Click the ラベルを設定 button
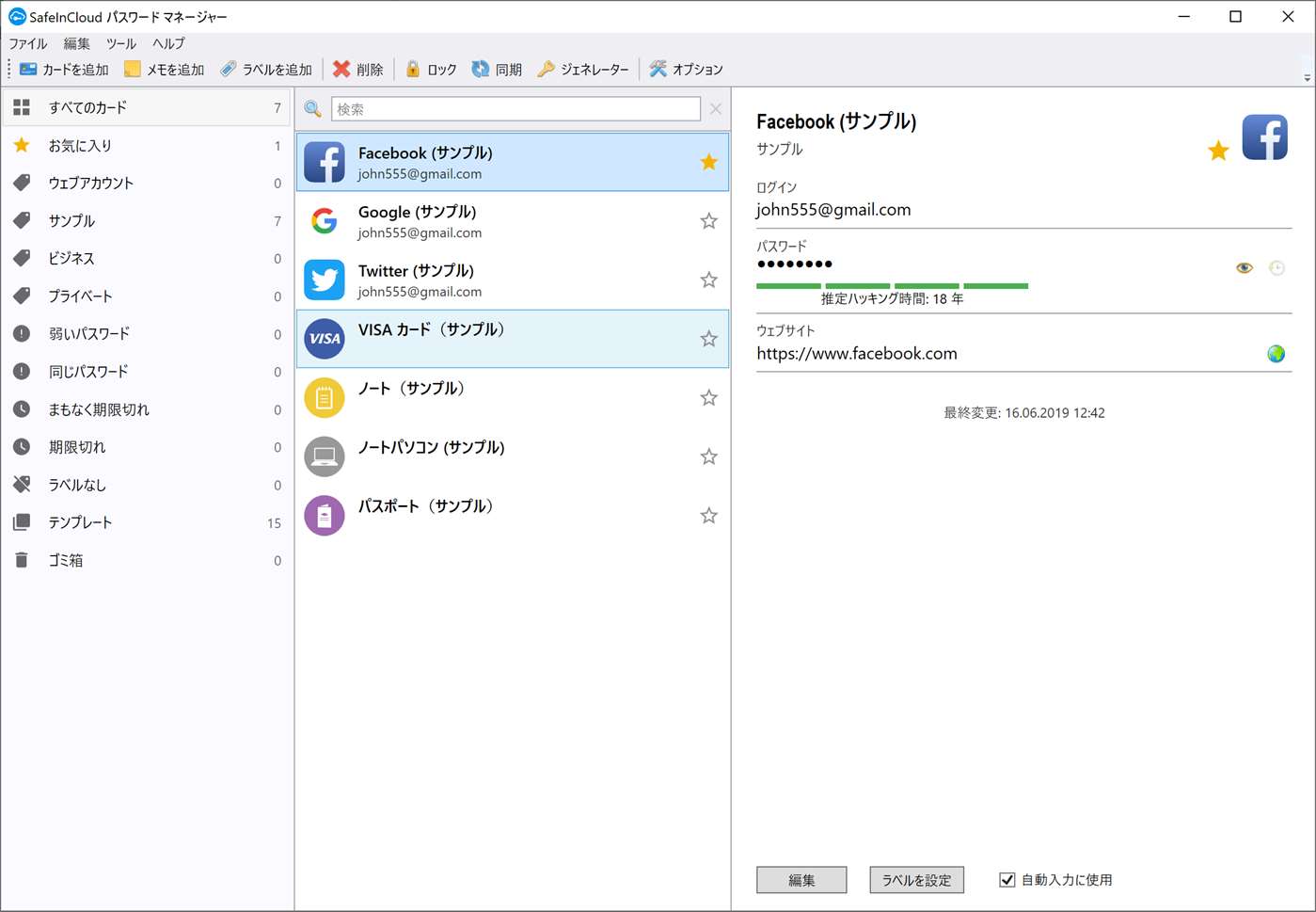This screenshot has width=1316, height=912. (x=916, y=880)
